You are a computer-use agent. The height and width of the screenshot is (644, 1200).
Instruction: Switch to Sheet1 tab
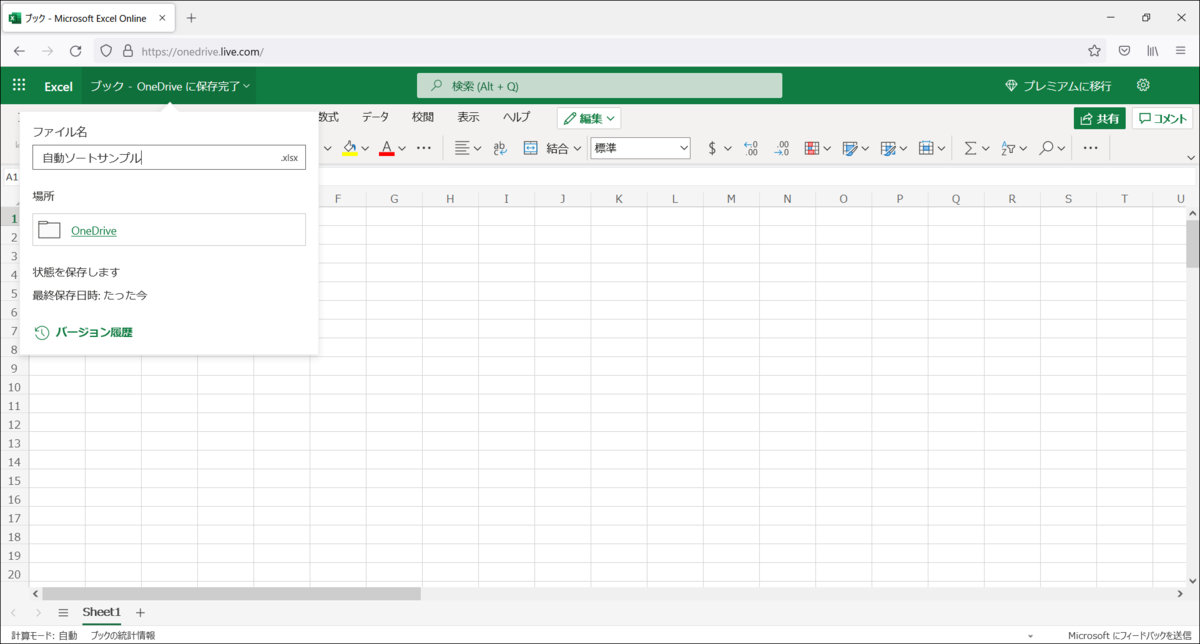click(102, 612)
